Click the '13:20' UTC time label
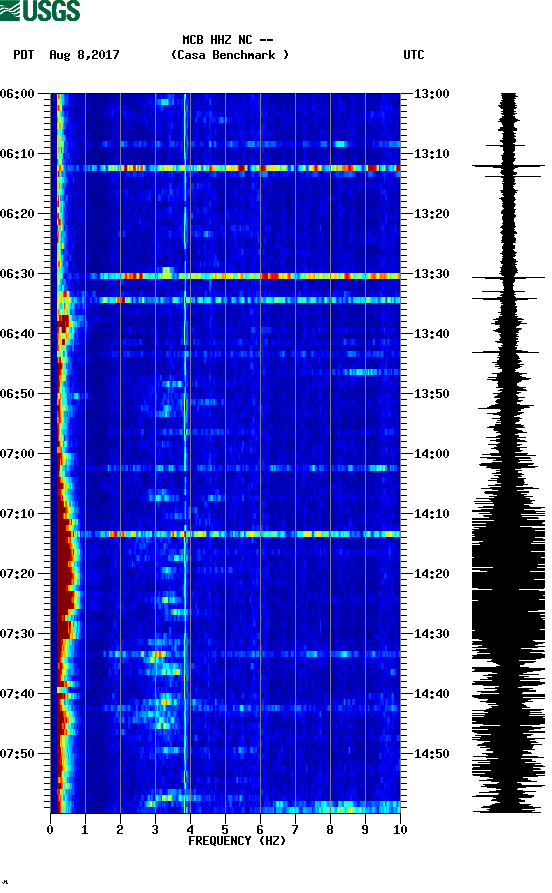 coord(431,214)
